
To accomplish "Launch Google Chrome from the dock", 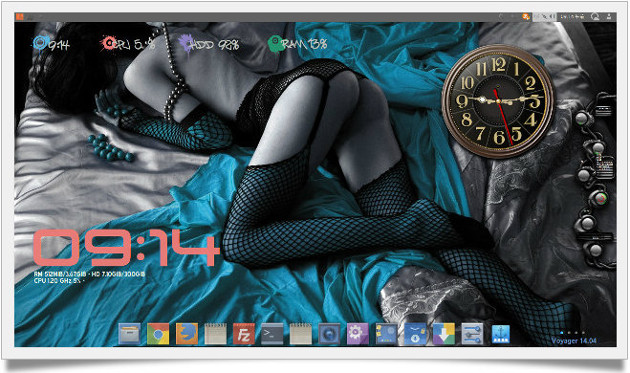I will pyautogui.click(x=158, y=334).
